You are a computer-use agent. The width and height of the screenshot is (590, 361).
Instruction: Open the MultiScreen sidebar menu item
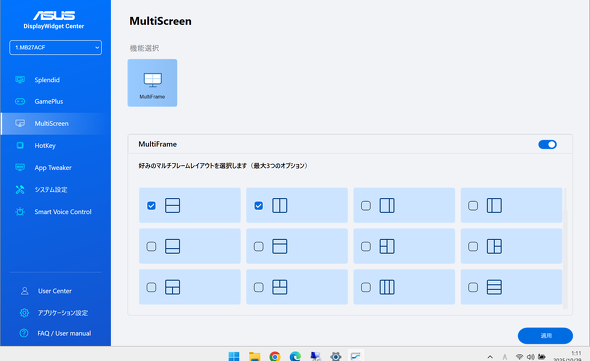pyautogui.click(x=56, y=123)
